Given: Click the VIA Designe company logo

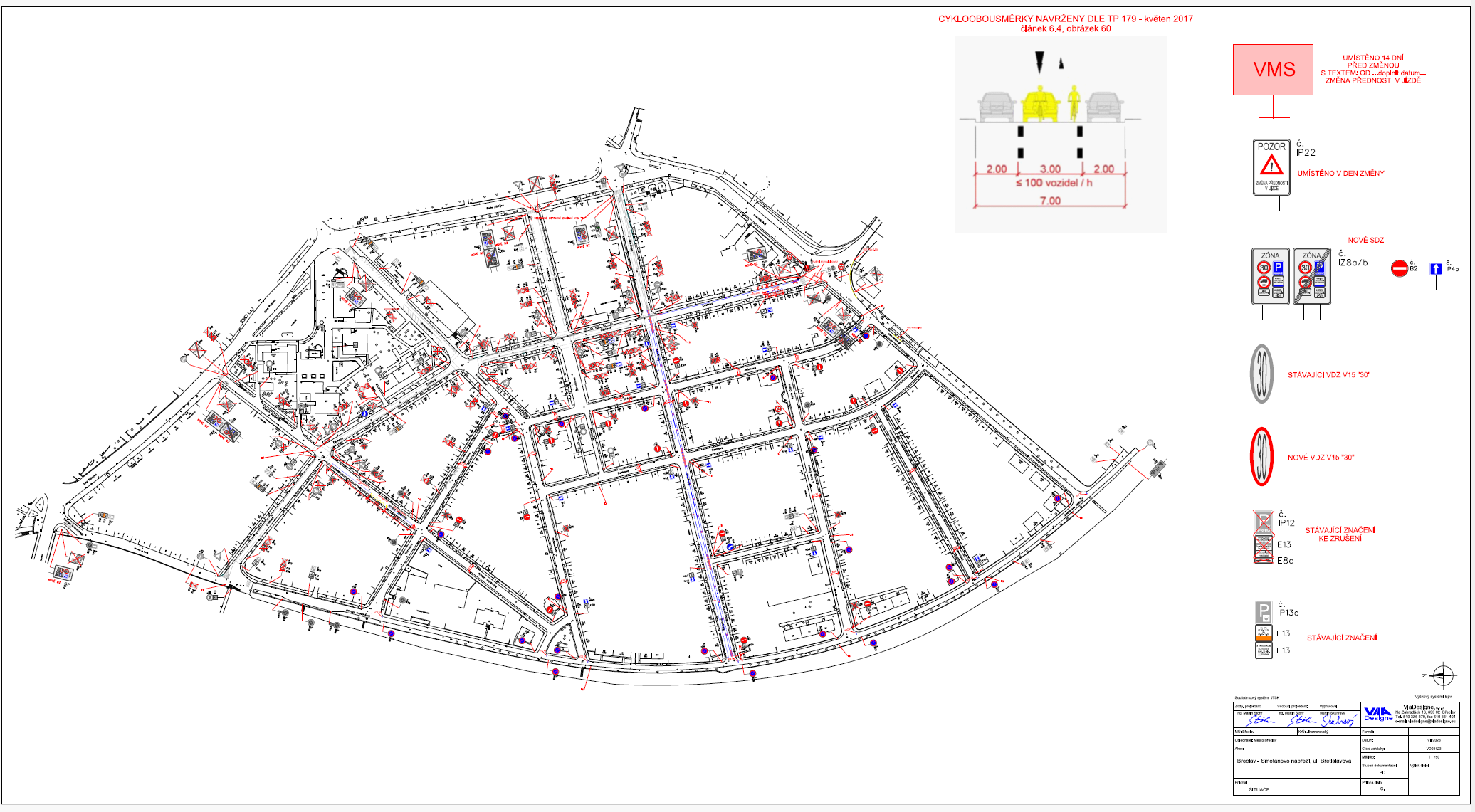Looking at the screenshot, I should point(1377,714).
